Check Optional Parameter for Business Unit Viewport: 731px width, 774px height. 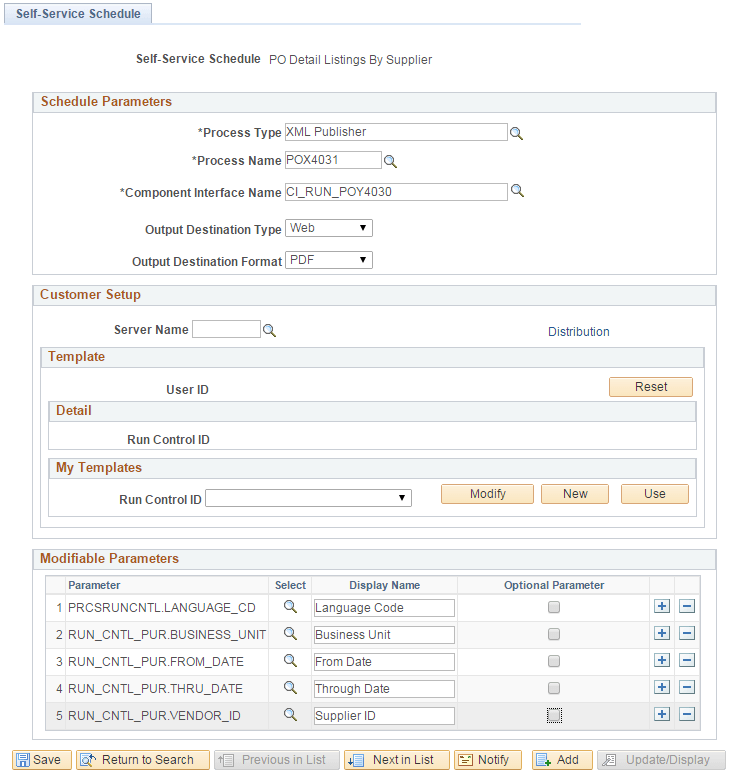[x=554, y=634]
